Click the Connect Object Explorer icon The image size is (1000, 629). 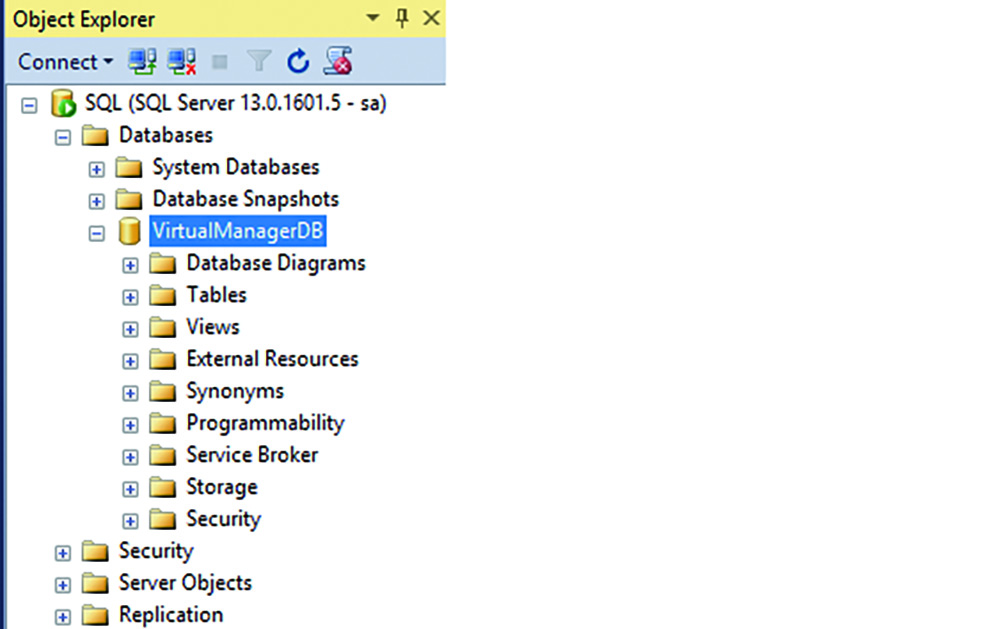tap(142, 62)
